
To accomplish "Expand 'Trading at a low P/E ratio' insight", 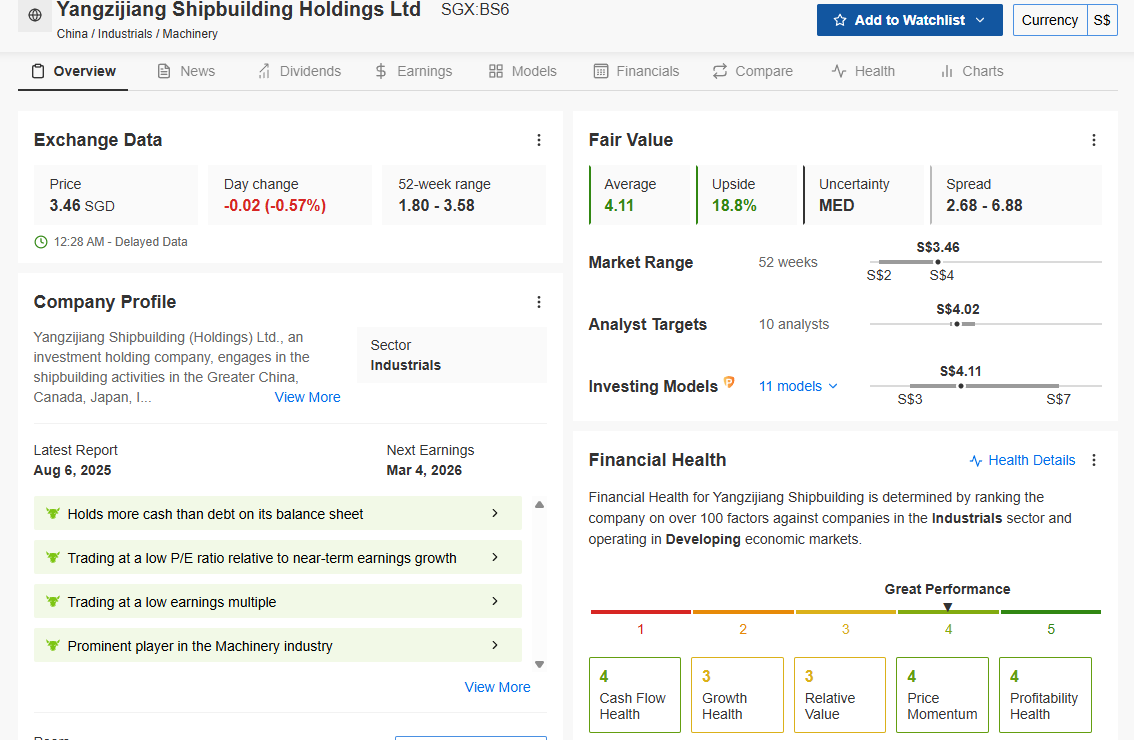I will tap(278, 558).
